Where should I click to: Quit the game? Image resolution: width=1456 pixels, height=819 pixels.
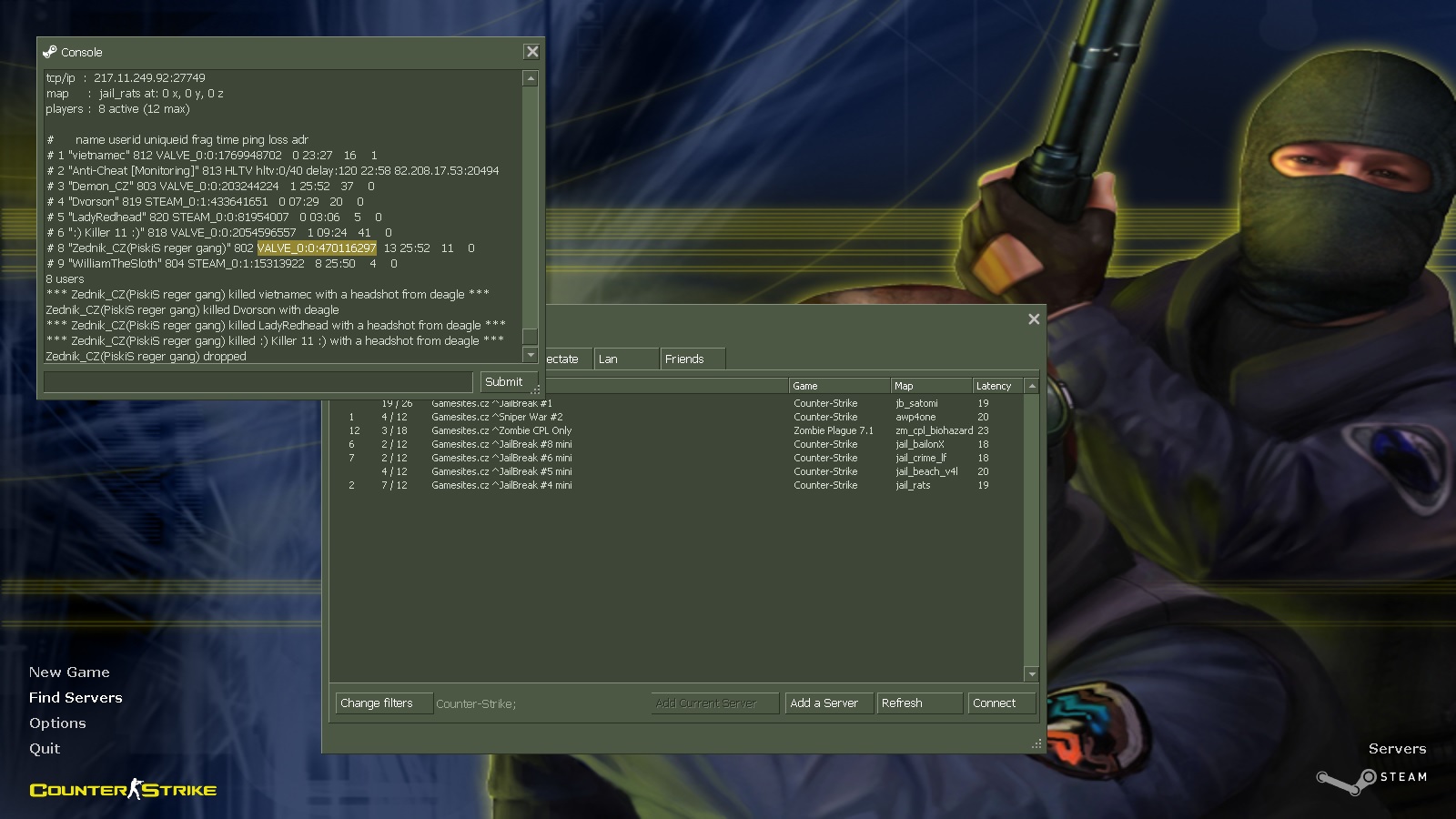(45, 748)
